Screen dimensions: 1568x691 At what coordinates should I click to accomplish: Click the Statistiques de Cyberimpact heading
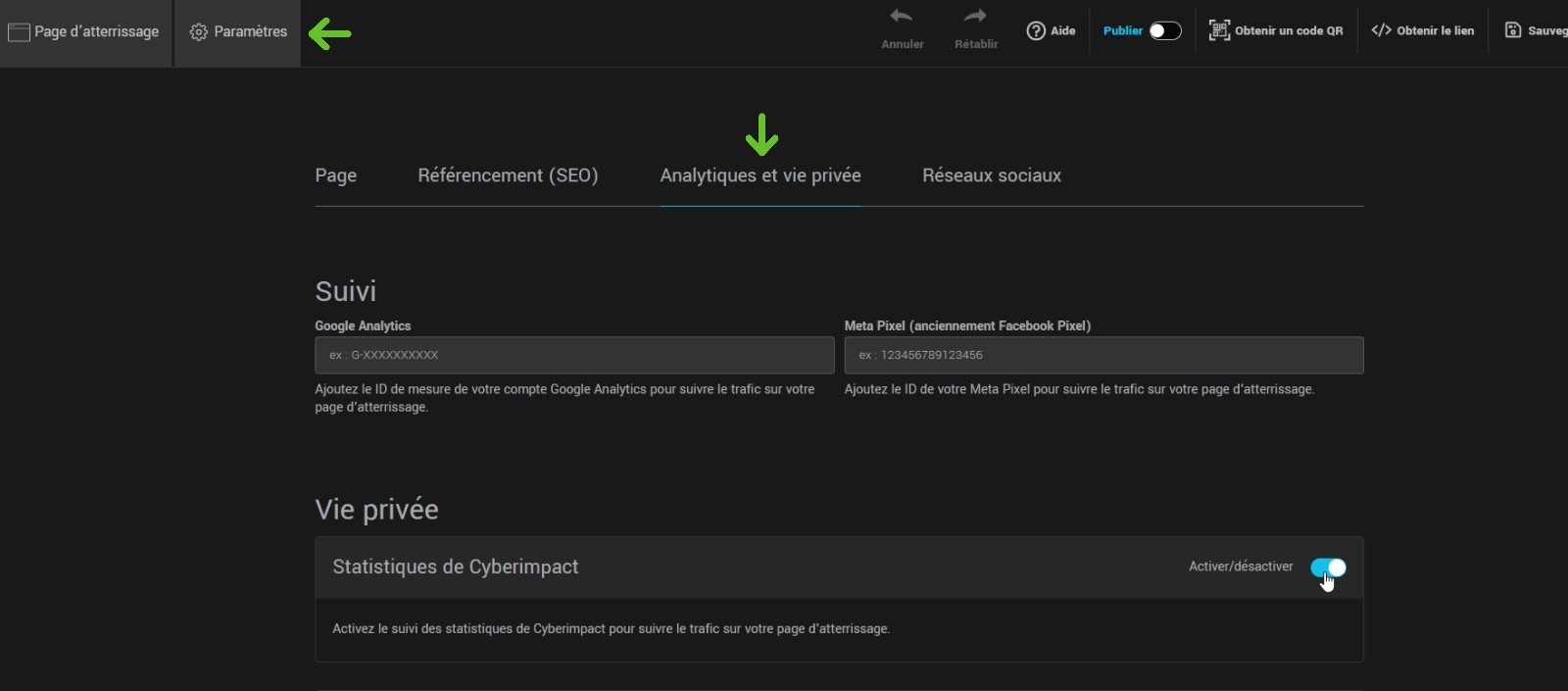(456, 567)
